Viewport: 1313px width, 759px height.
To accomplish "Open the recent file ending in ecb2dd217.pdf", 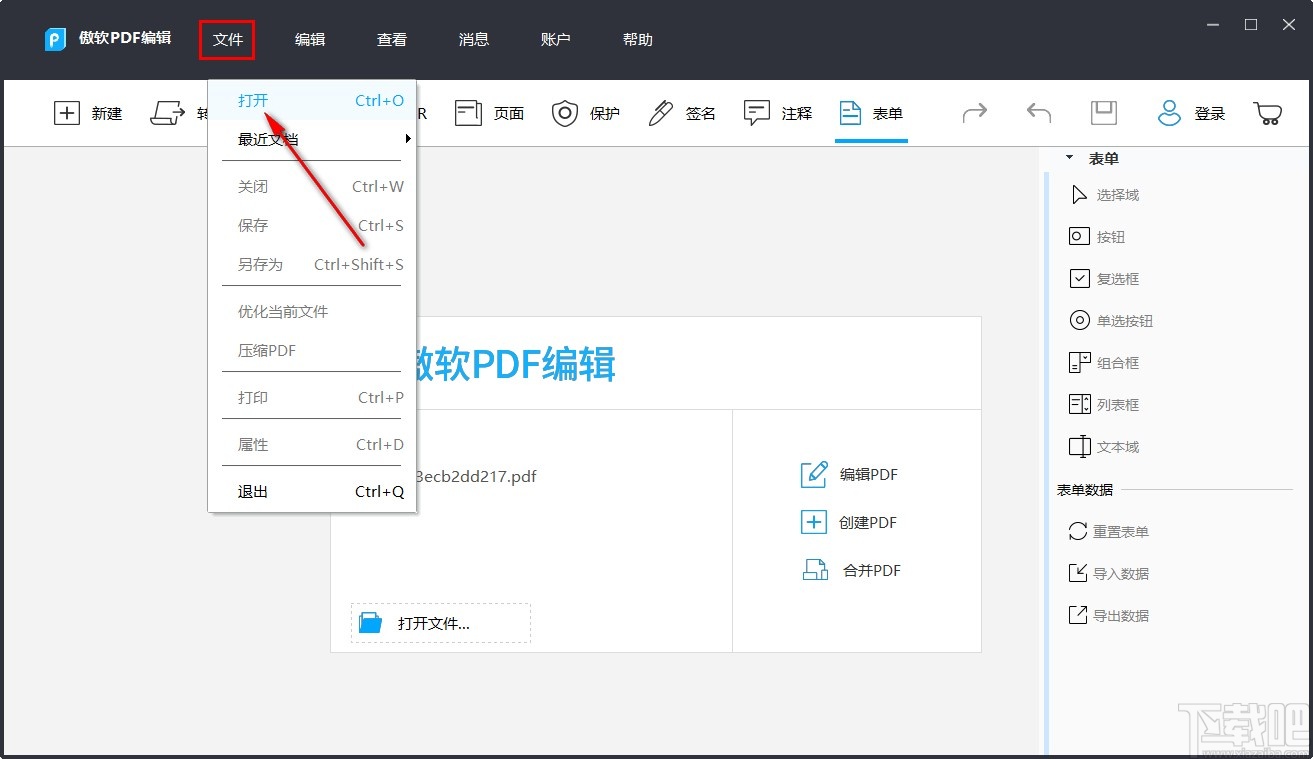I will click(x=477, y=477).
